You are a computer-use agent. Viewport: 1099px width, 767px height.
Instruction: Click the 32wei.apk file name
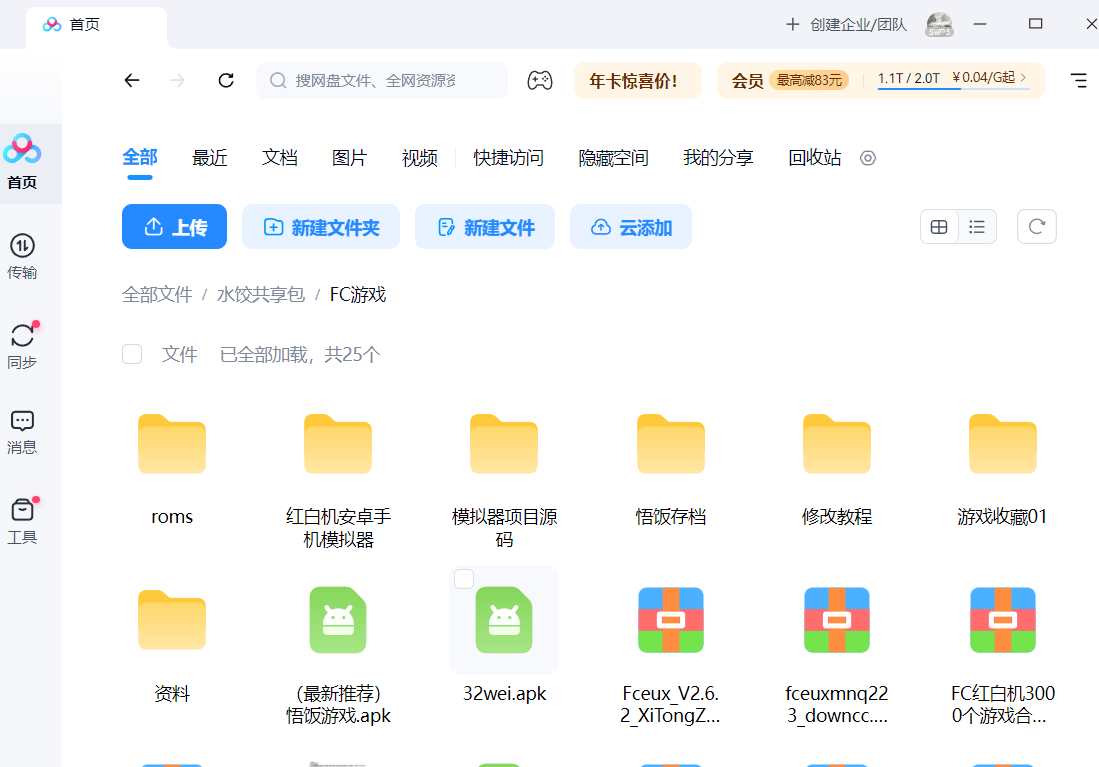(504, 693)
